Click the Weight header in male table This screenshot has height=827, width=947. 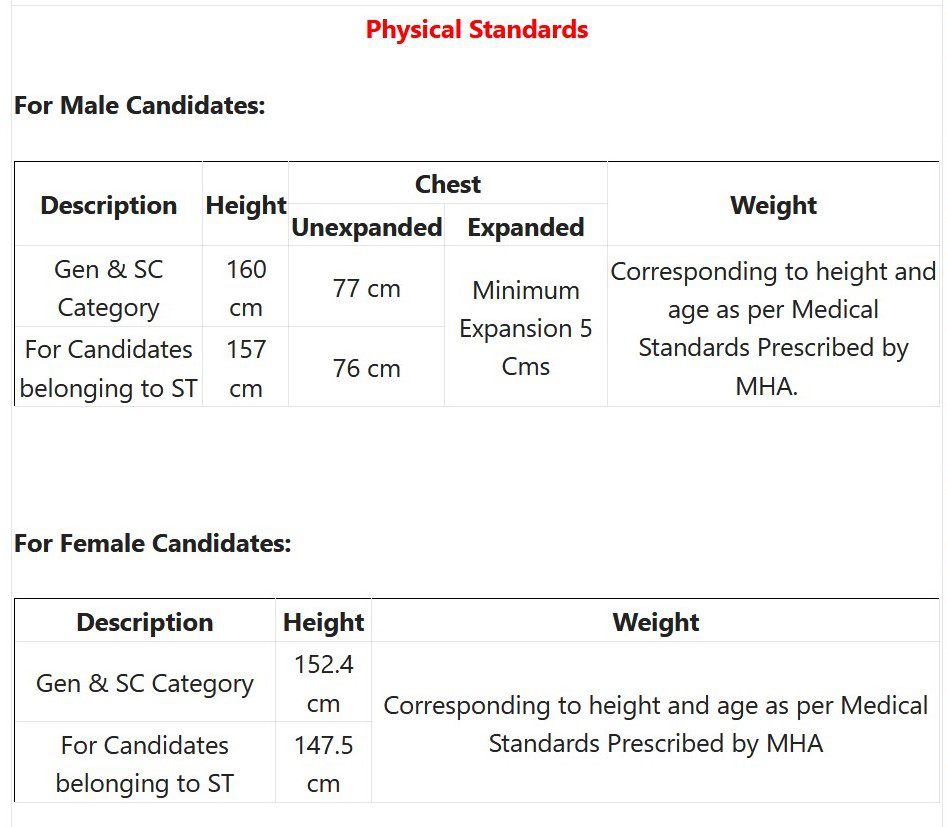(x=773, y=205)
